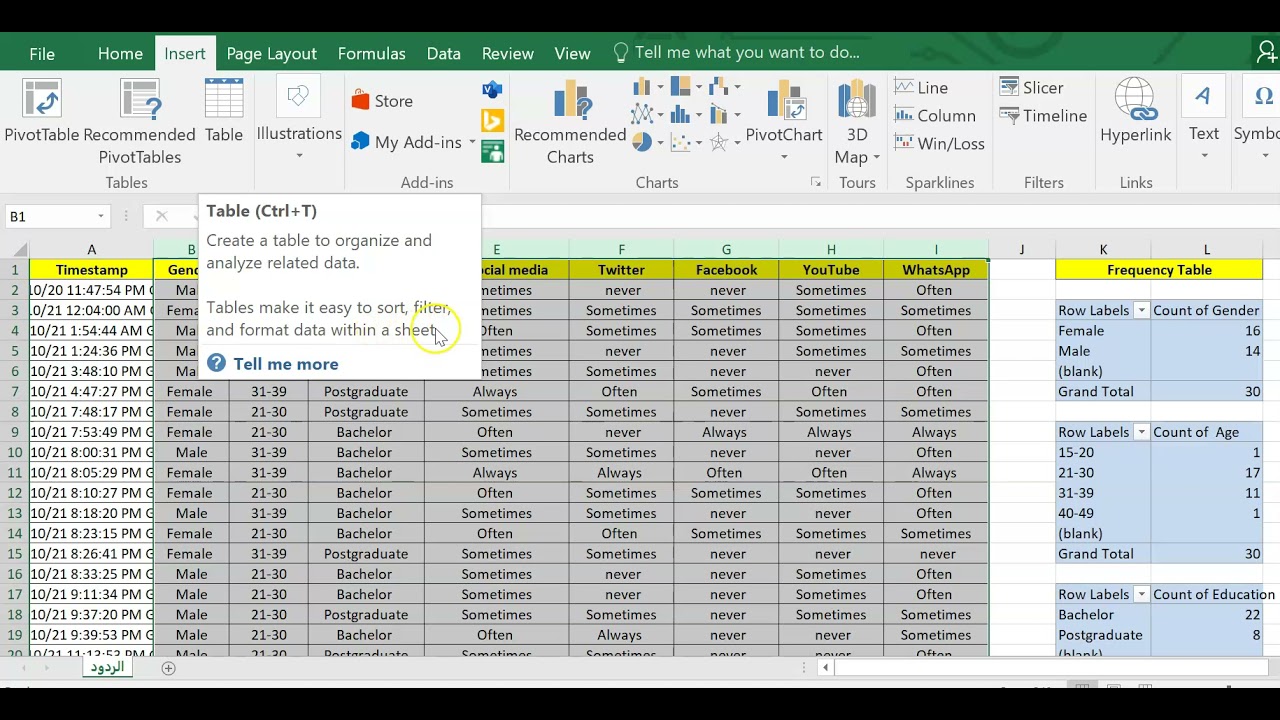This screenshot has width=1280, height=720.
Task: Select the YouTube header cell
Action: [x=831, y=270]
